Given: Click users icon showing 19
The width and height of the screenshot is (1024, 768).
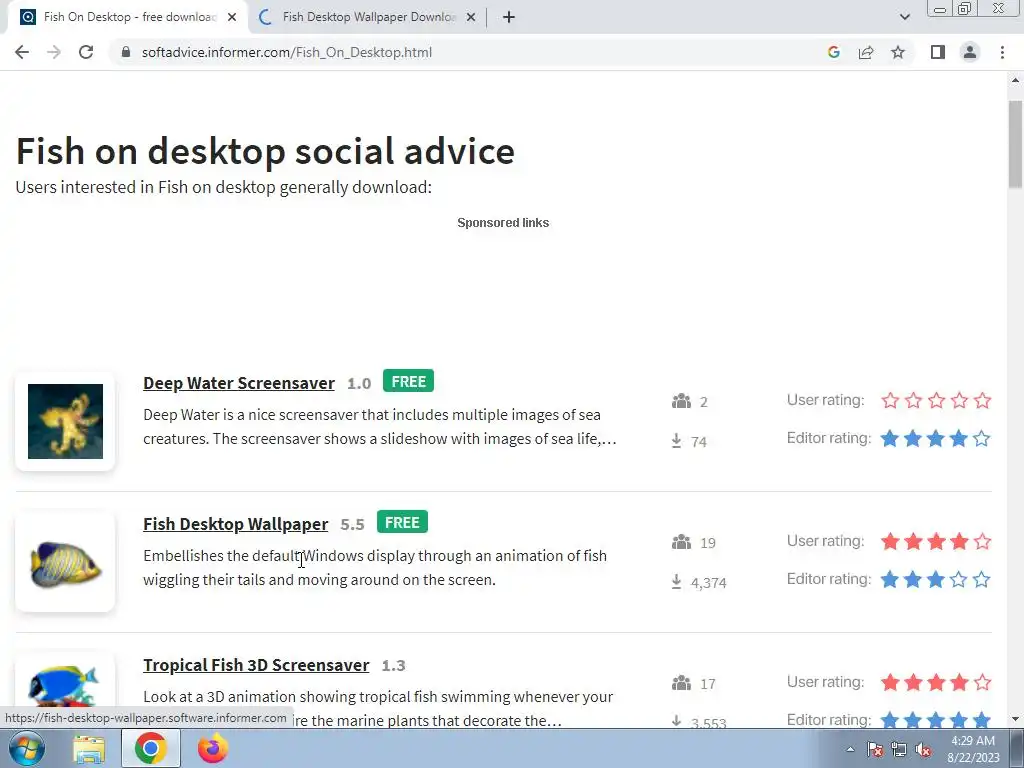Looking at the screenshot, I should click(681, 542).
